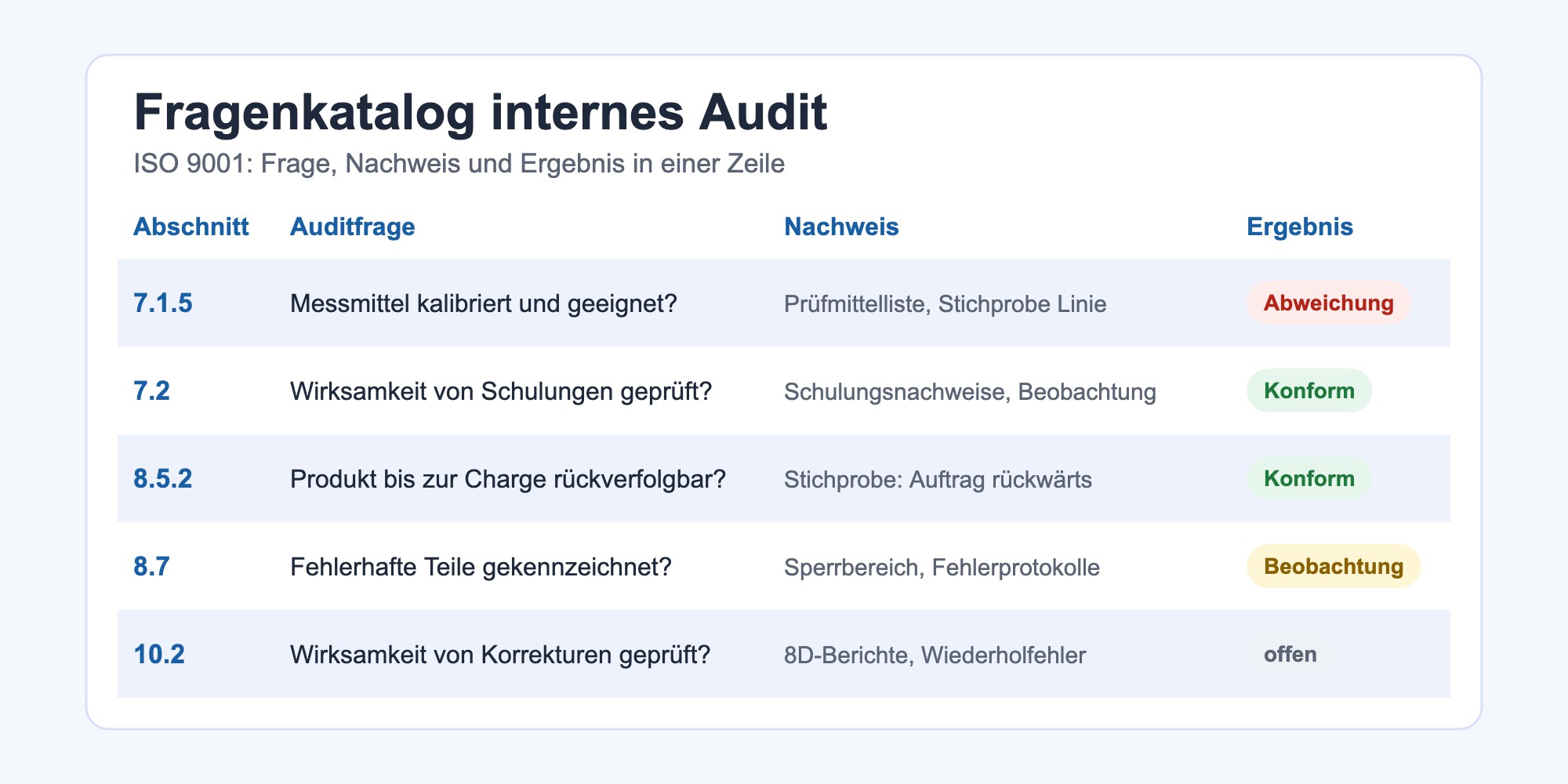This screenshot has width=1568, height=784.
Task: Select section number '8.5.2'
Action: click(x=162, y=478)
